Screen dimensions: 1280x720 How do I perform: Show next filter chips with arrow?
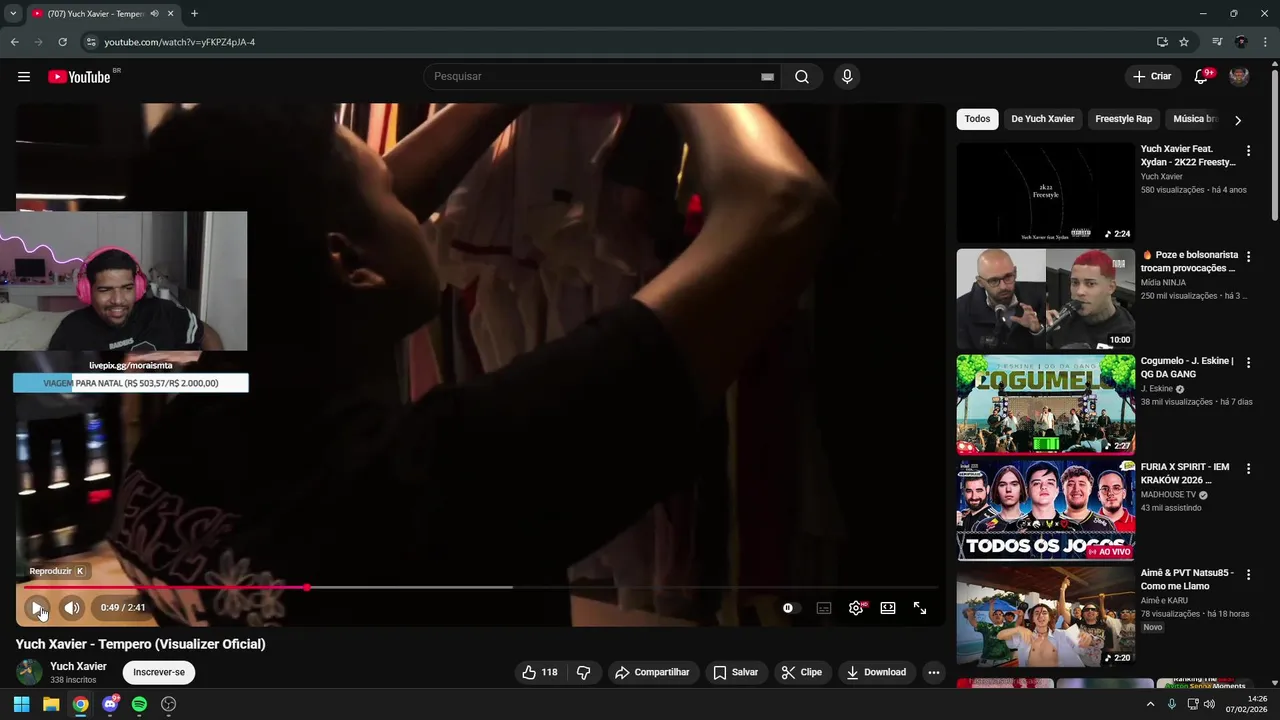click(1238, 120)
